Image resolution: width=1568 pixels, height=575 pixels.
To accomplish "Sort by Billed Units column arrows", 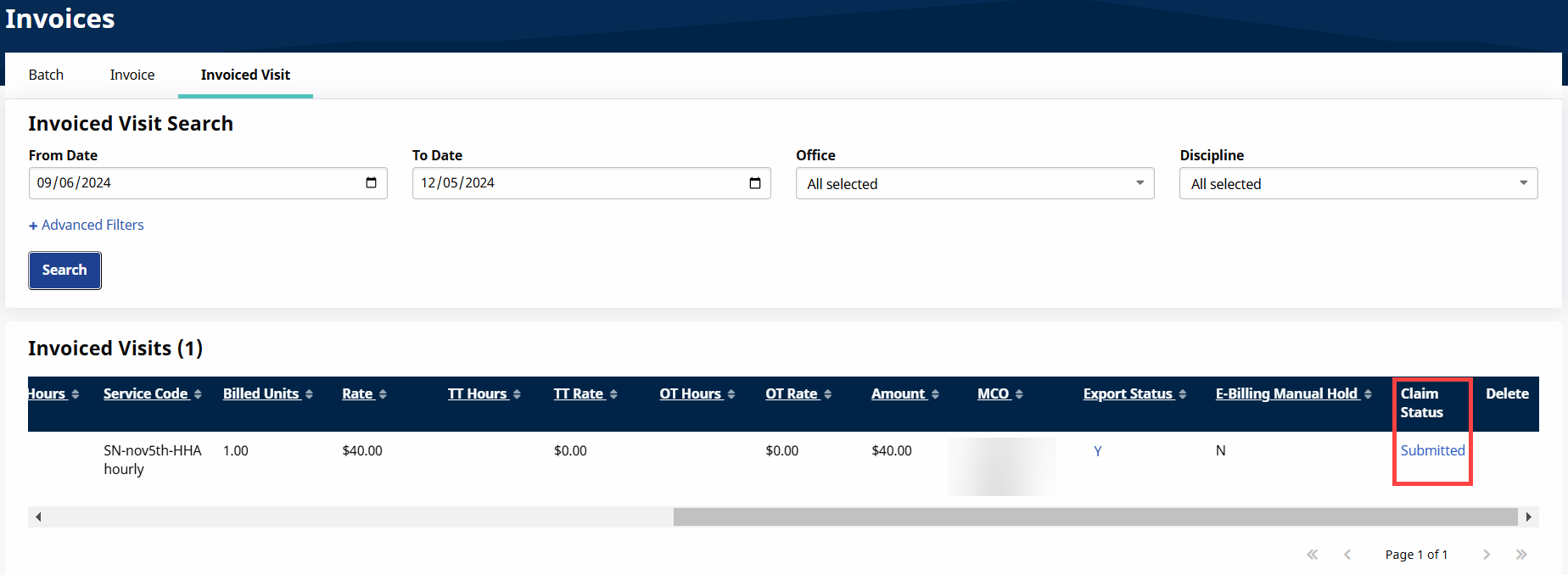I will pos(309,394).
